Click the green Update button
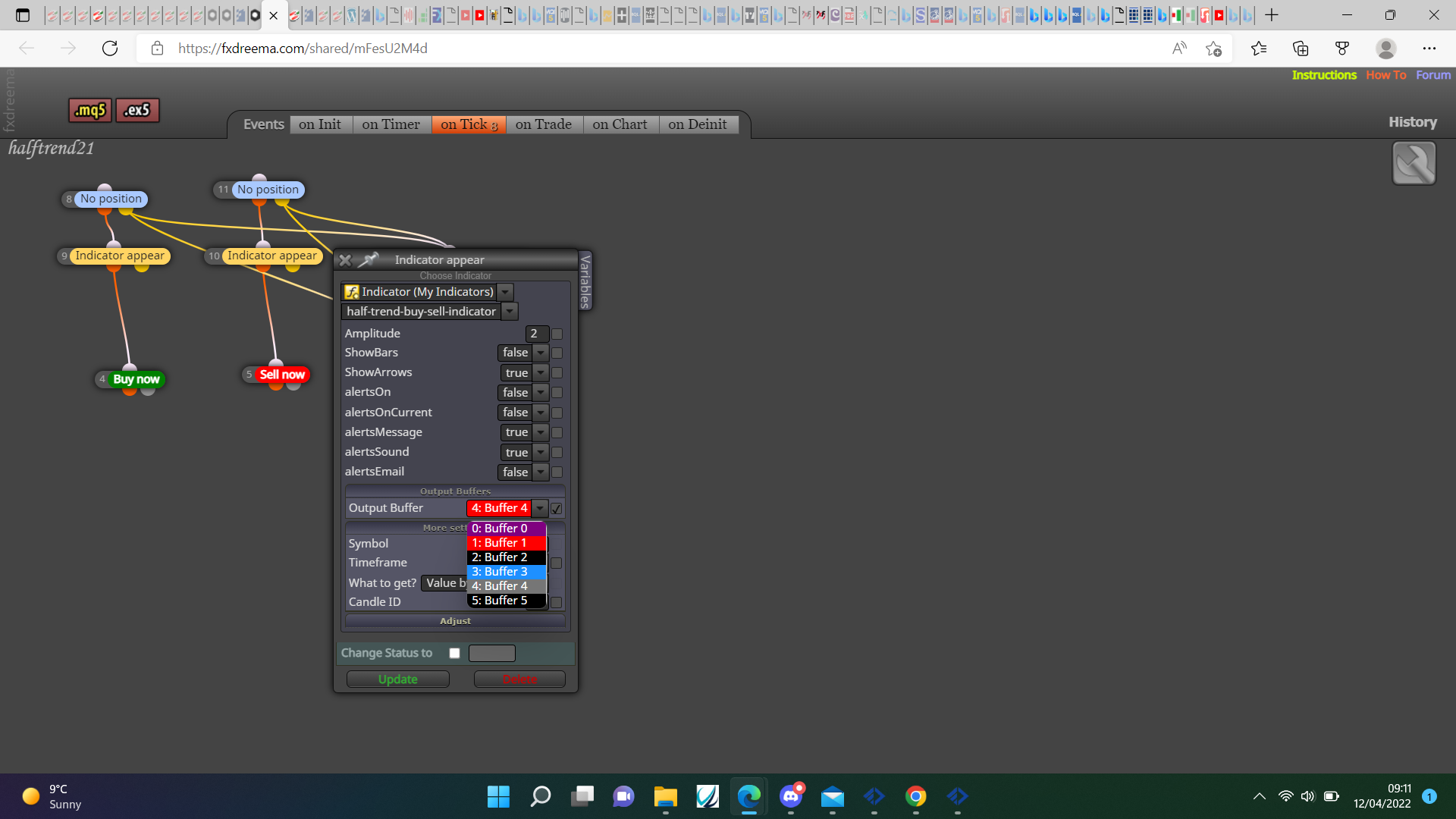The image size is (1456, 819). pos(398,679)
